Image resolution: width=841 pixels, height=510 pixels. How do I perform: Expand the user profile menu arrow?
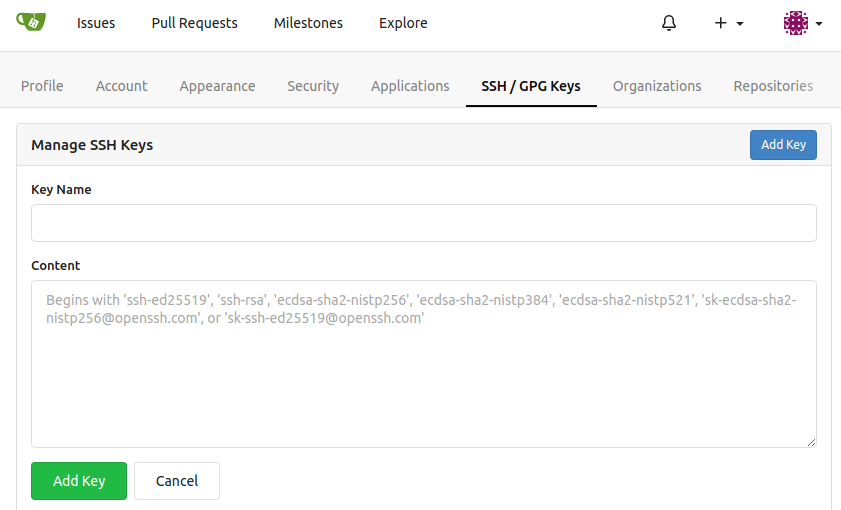coord(819,24)
